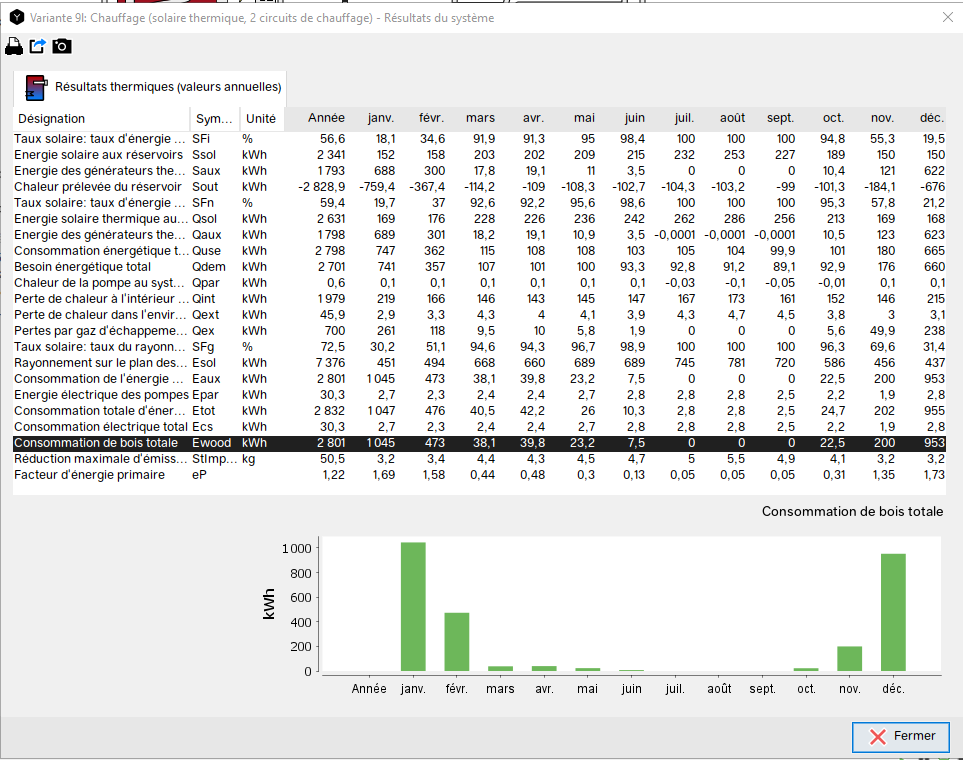This screenshot has width=963, height=760.
Task: Click the Année column header
Action: point(326,118)
